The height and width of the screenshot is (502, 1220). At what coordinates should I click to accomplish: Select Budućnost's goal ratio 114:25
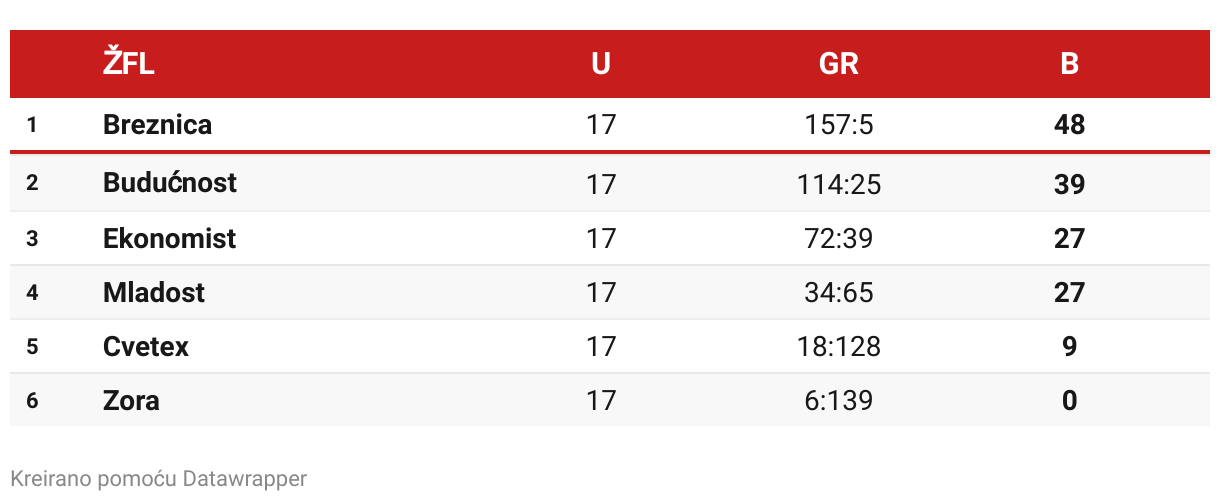pos(839,185)
